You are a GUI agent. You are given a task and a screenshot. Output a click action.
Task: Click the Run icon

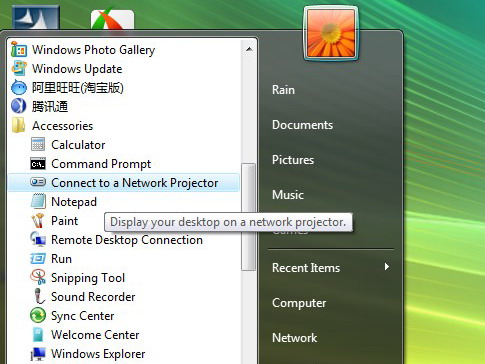(38, 258)
